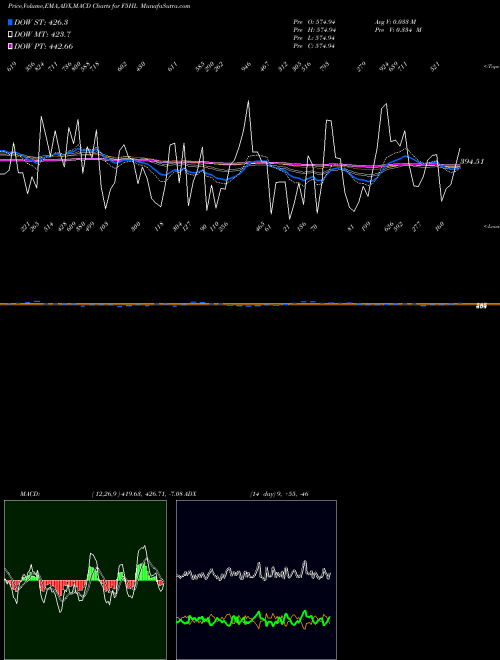500x660 pixels.
Task: Click the 'Avg V: 0.033 M' volume text
Action: tap(395, 22)
